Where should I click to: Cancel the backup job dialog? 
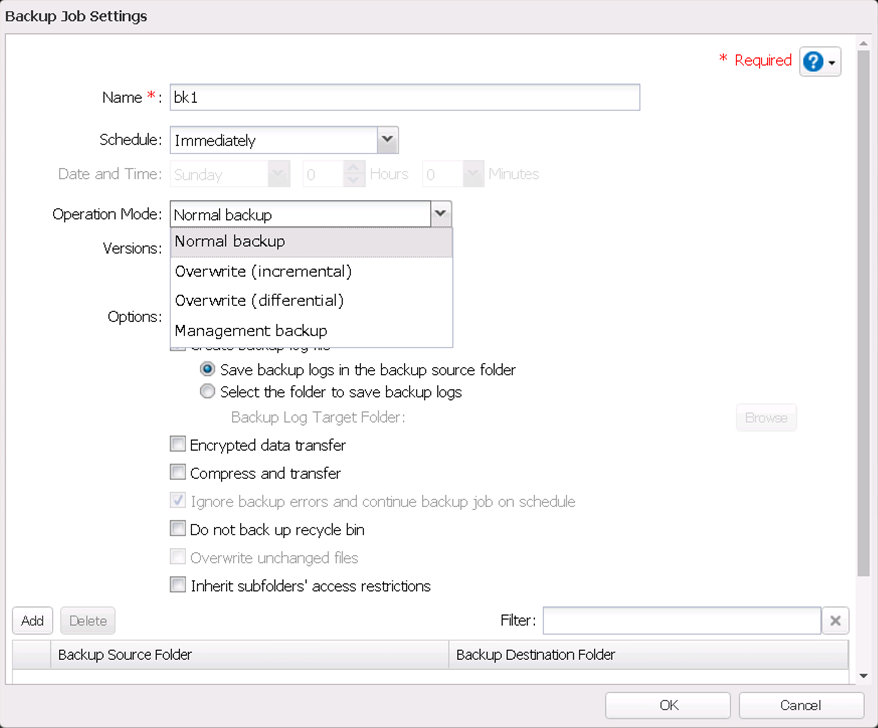pos(800,705)
